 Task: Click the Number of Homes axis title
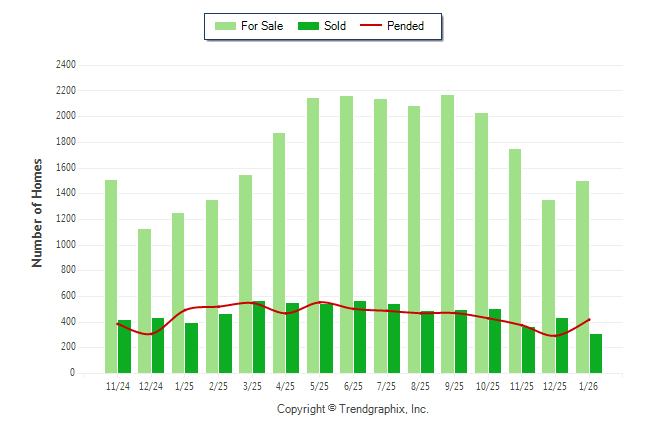(x=38, y=212)
